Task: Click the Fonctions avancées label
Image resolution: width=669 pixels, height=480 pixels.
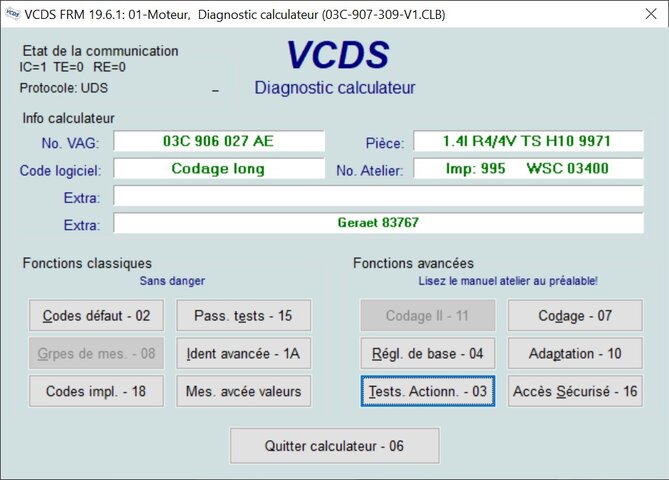Action: point(413,263)
